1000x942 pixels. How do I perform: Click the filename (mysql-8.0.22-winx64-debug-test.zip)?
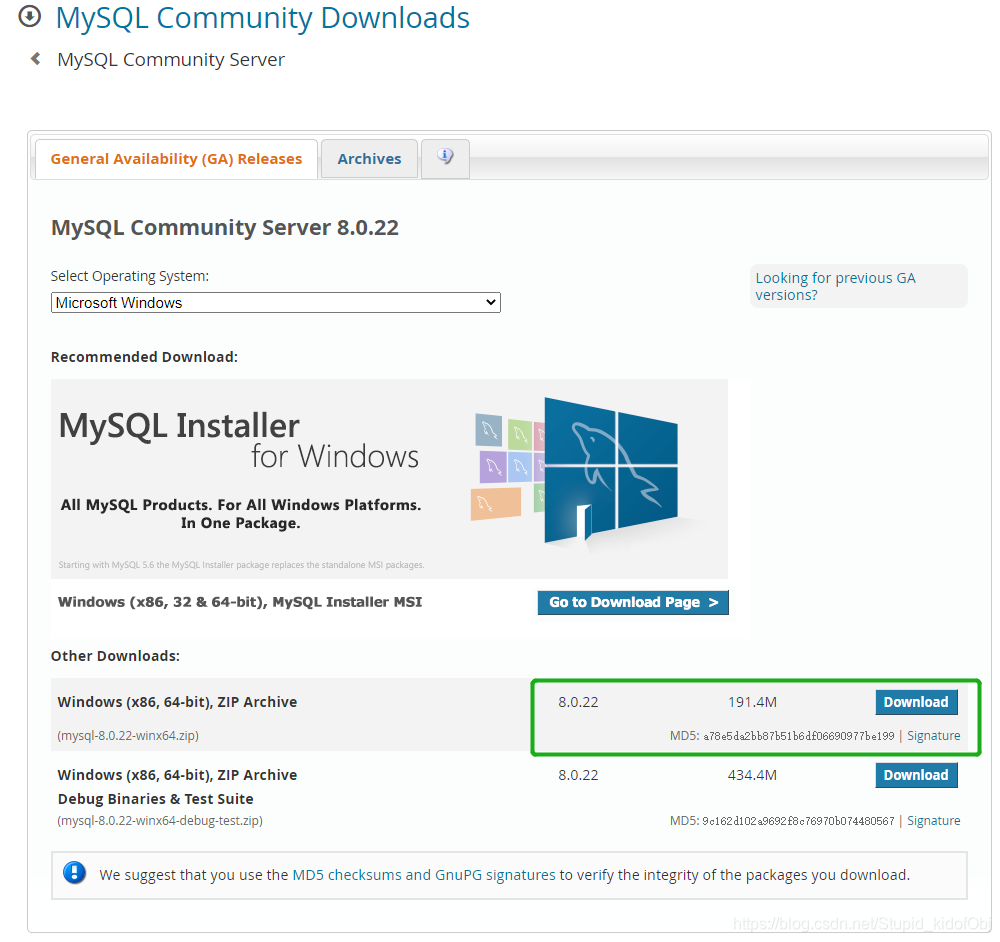[160, 820]
